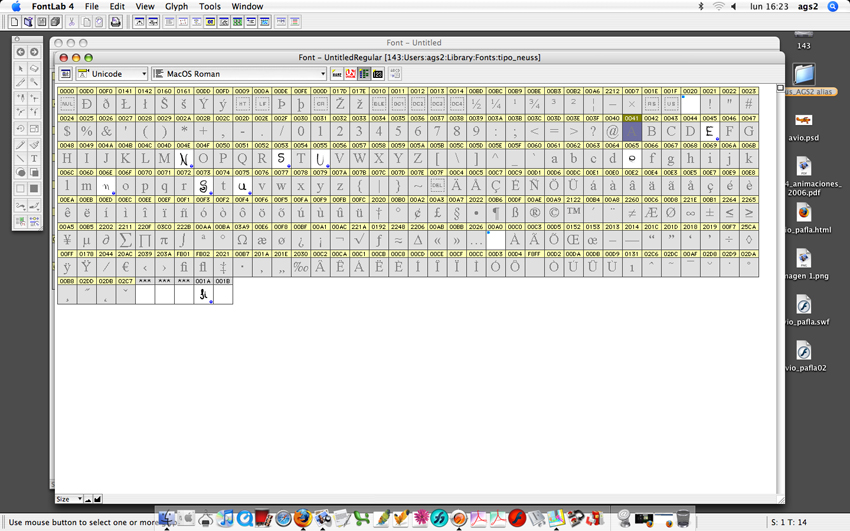Open the Trash in the Dock

[683, 519]
